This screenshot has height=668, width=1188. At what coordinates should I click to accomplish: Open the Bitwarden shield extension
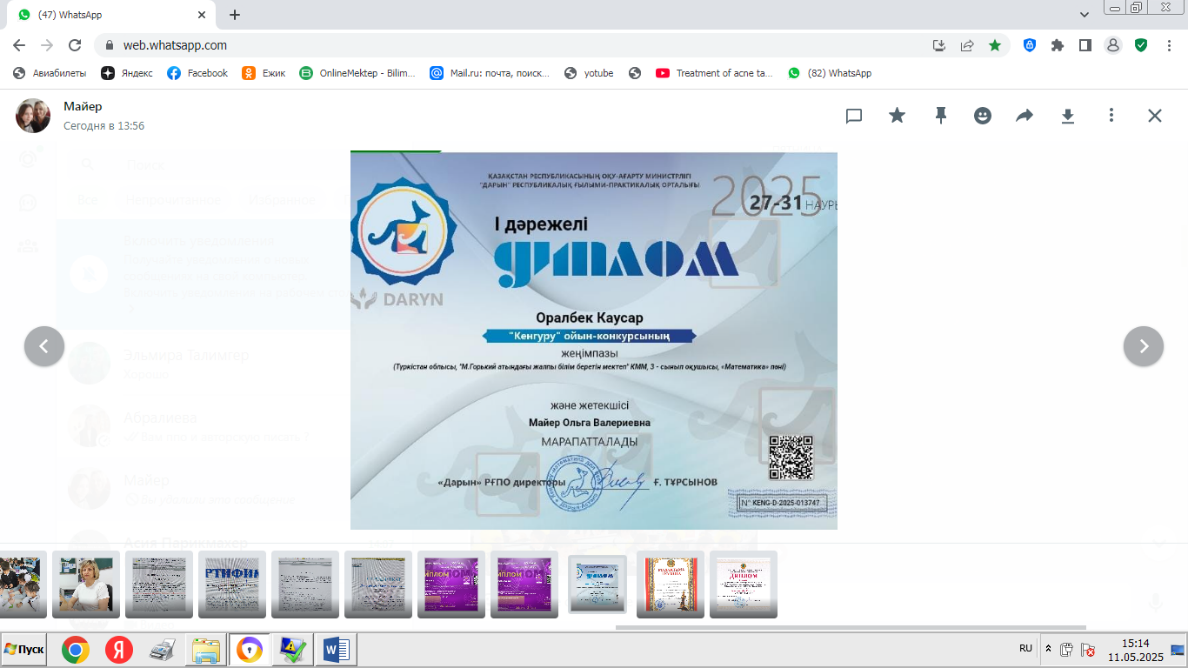pyautogui.click(x=1030, y=45)
